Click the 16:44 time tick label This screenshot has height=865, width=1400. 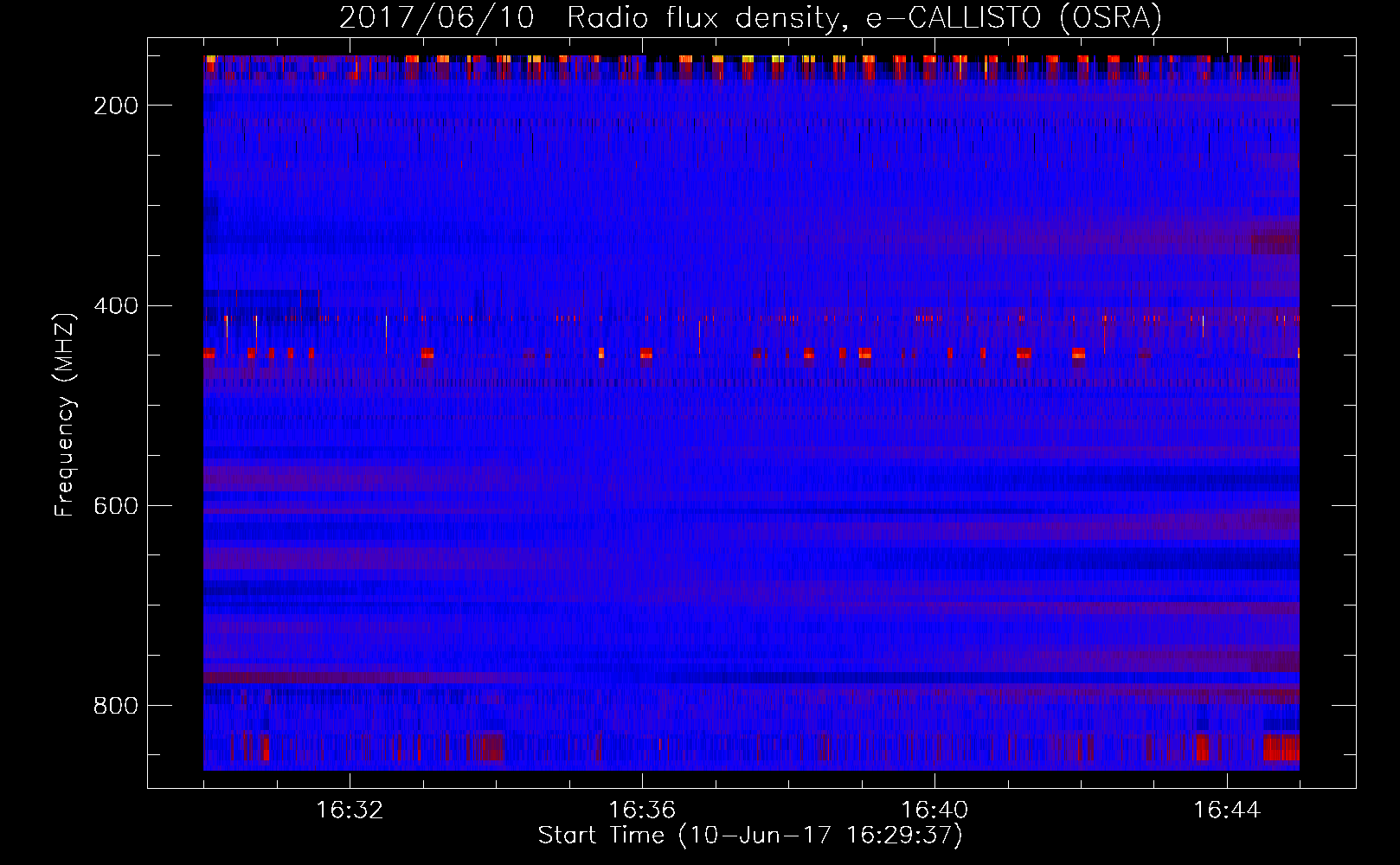pyautogui.click(x=1227, y=811)
